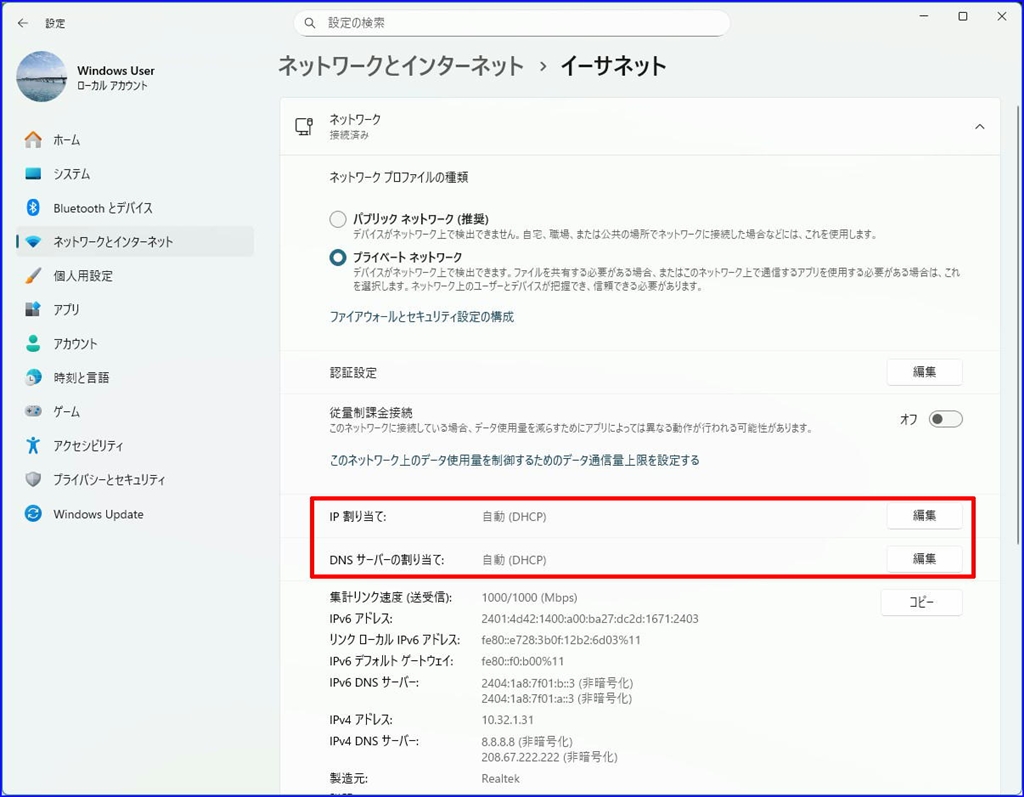Click the vertical scrollbar on right
The image size is (1024, 797).
pos(1017,325)
